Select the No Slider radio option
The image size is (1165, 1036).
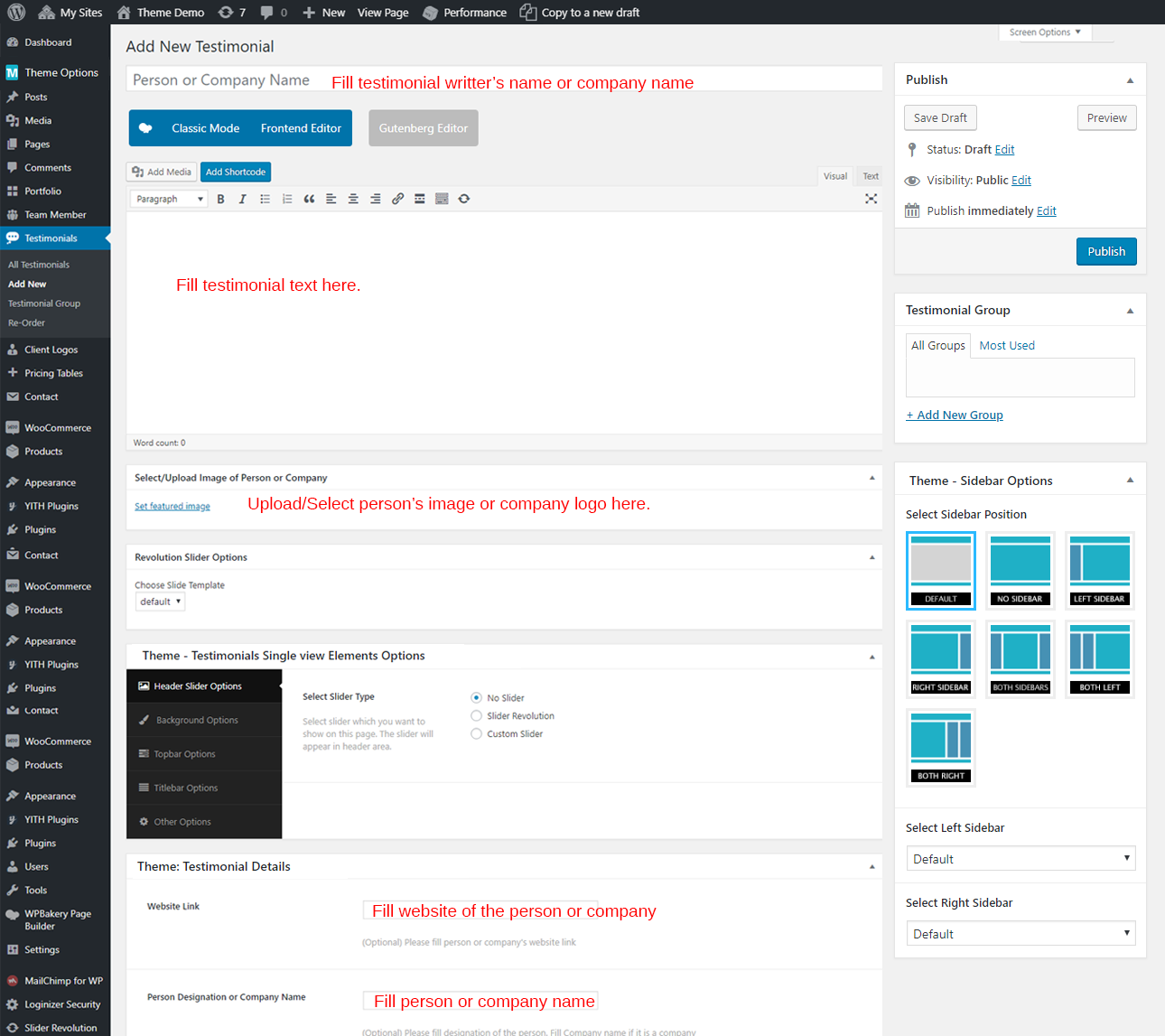click(x=476, y=697)
